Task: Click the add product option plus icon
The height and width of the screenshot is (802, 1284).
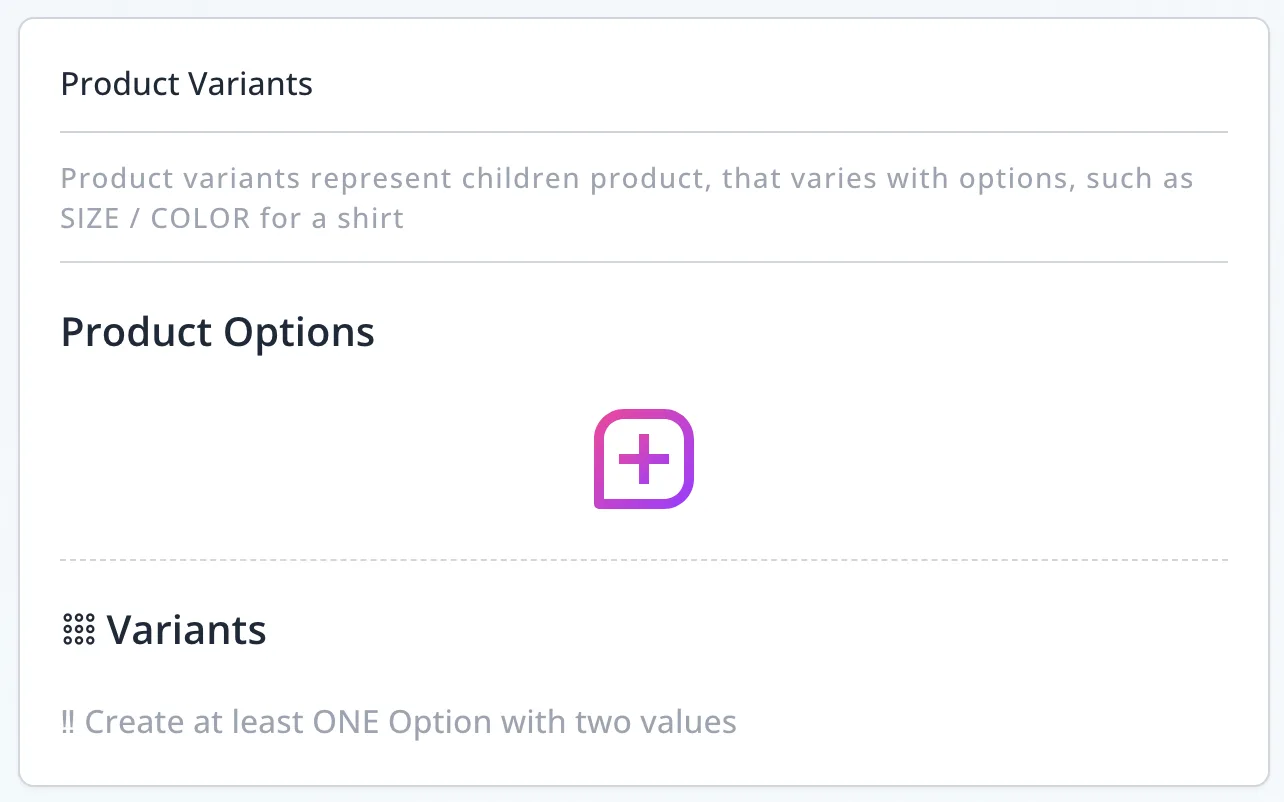Action: (643, 459)
